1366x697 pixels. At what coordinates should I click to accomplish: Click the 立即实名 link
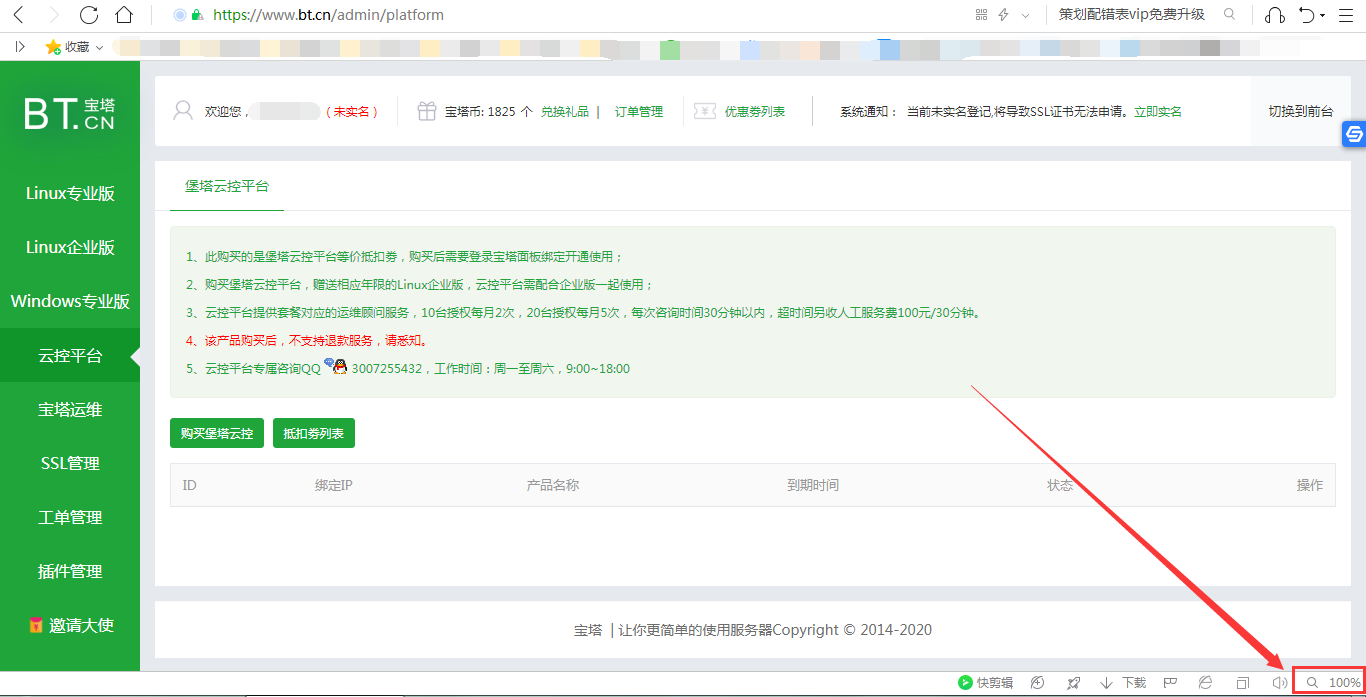coord(1158,112)
